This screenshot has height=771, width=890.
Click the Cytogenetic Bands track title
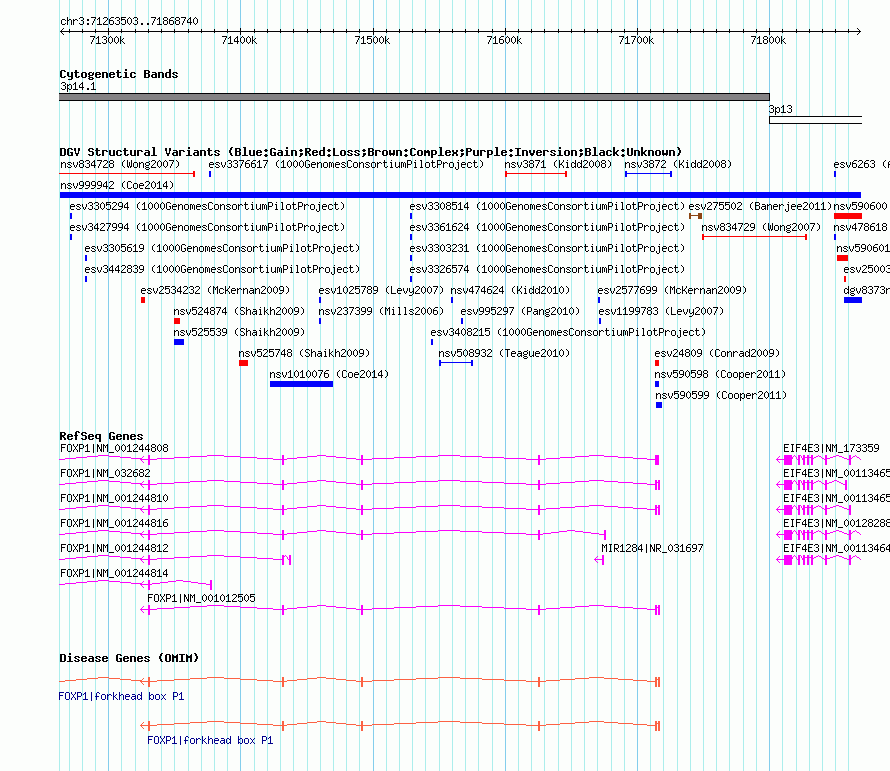(x=119, y=74)
